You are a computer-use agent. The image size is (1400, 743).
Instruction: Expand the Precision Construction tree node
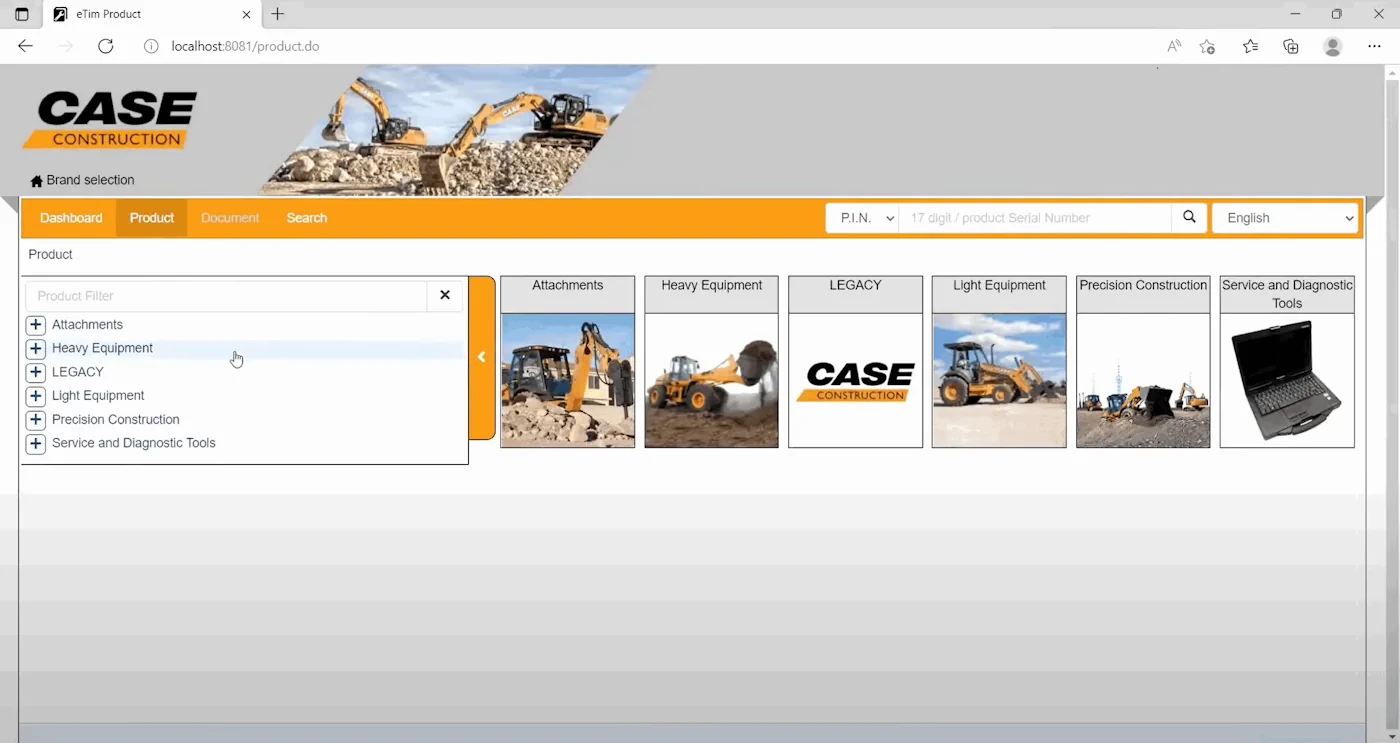[36, 420]
